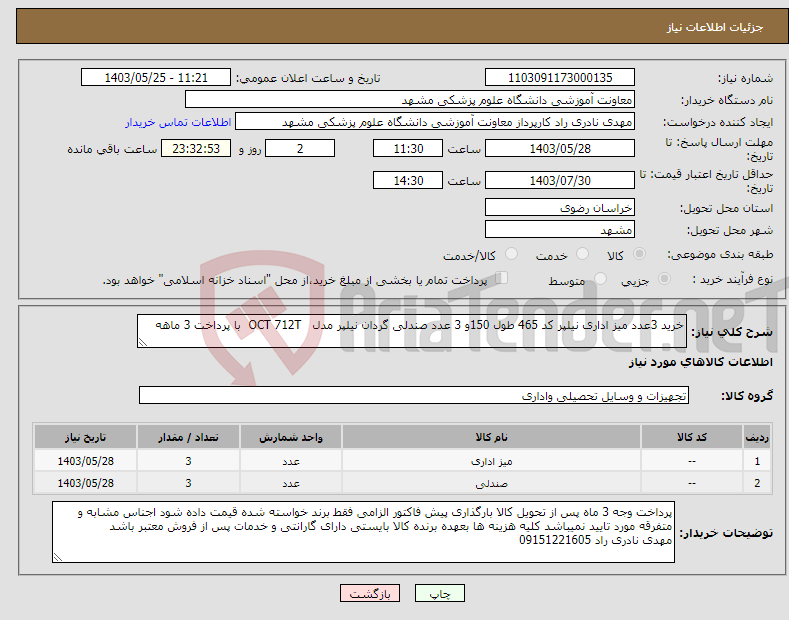Image resolution: width=789 pixels, height=620 pixels.
Task: Click the شرح کلی نیاز text area
Action: pos(412,331)
